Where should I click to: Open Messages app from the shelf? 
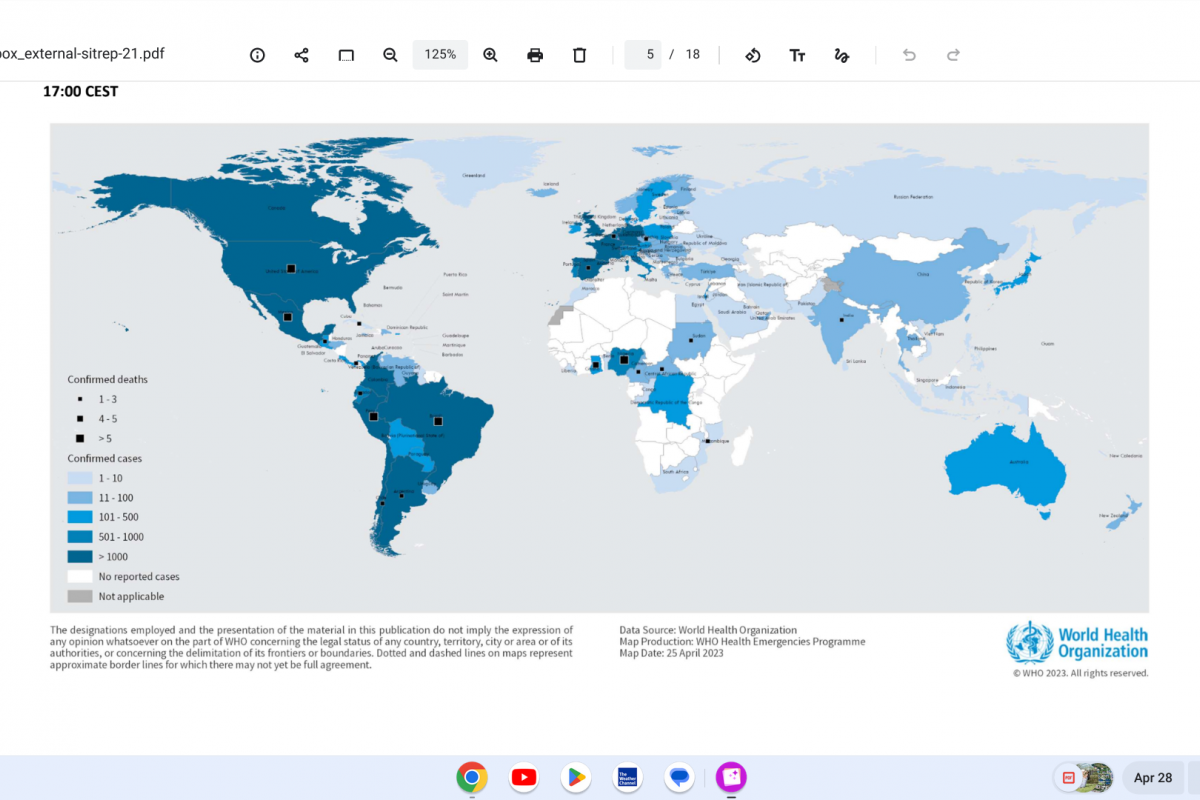(x=680, y=777)
